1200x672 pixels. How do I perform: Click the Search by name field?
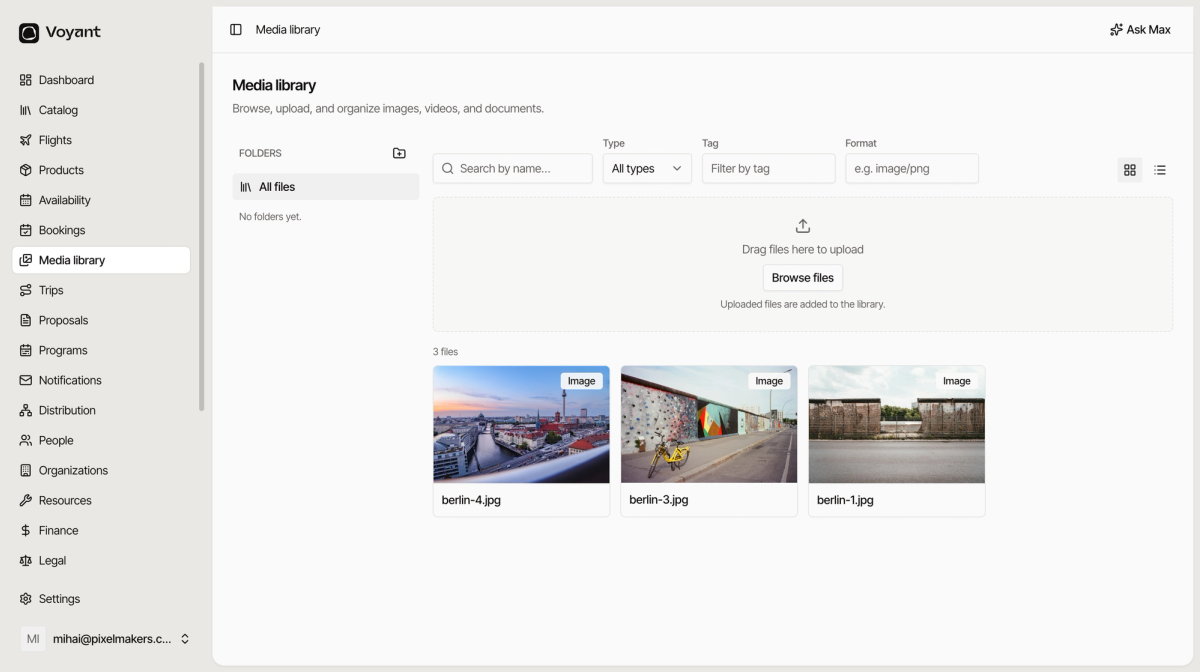(513, 168)
